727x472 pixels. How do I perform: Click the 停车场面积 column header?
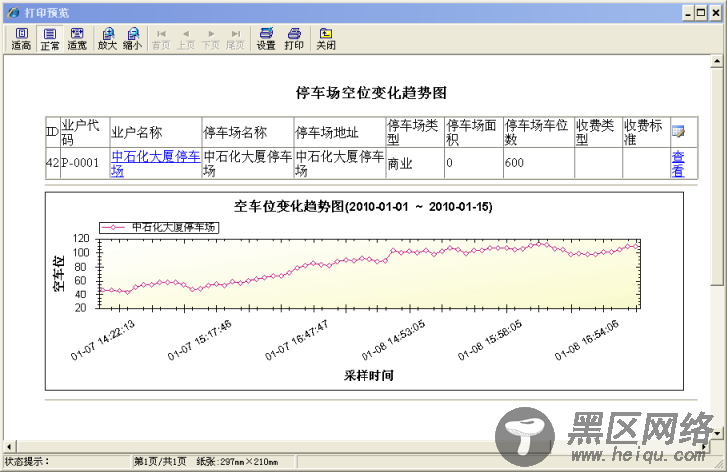click(472, 132)
